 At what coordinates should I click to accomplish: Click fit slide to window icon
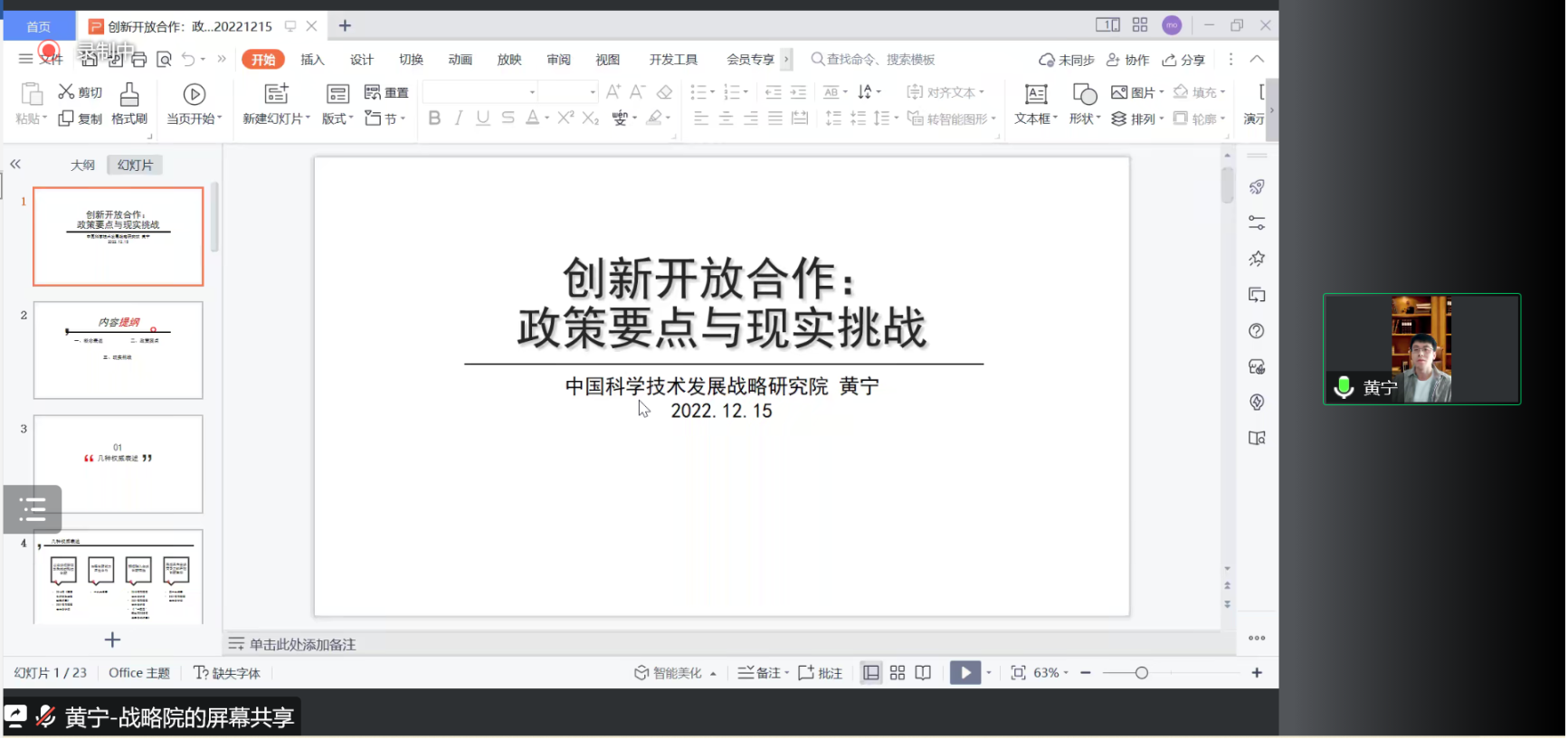tap(1018, 673)
